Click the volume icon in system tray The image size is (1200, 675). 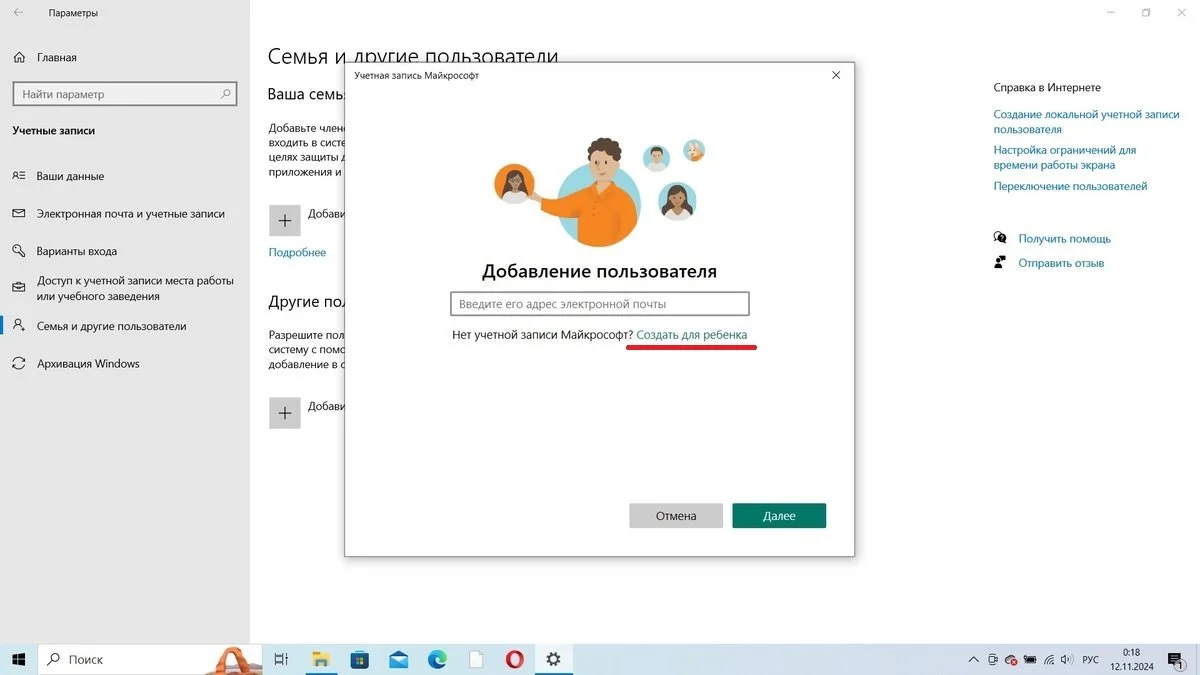click(x=1065, y=660)
